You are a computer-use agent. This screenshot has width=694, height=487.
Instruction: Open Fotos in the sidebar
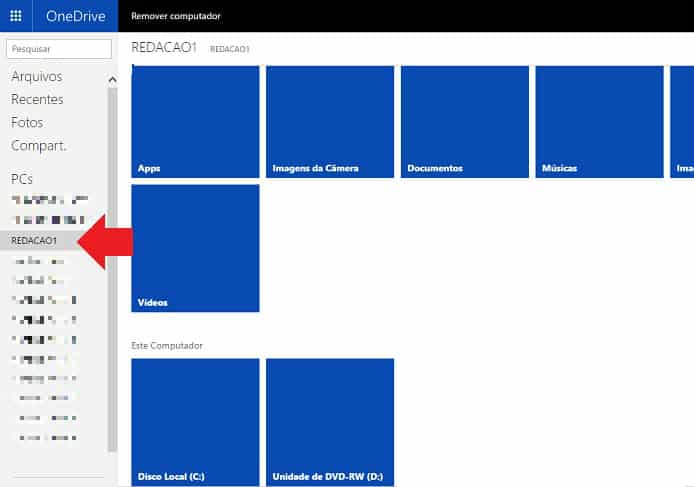click(27, 122)
